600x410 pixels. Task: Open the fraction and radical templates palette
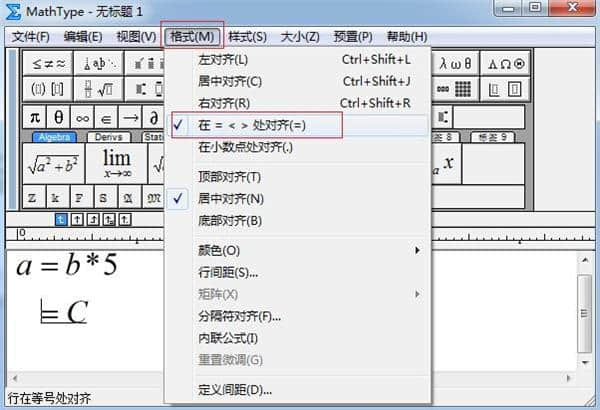99,89
